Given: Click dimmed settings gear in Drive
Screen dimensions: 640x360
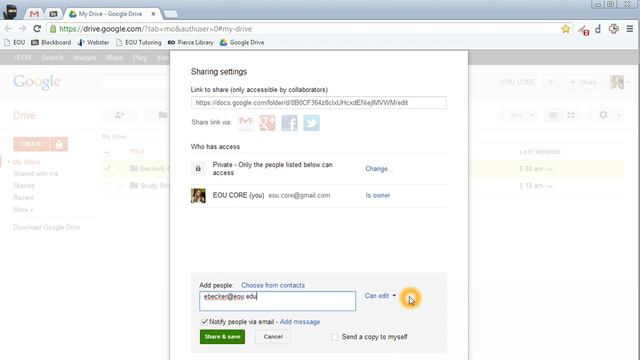Looking at the screenshot, I should (x=603, y=115).
